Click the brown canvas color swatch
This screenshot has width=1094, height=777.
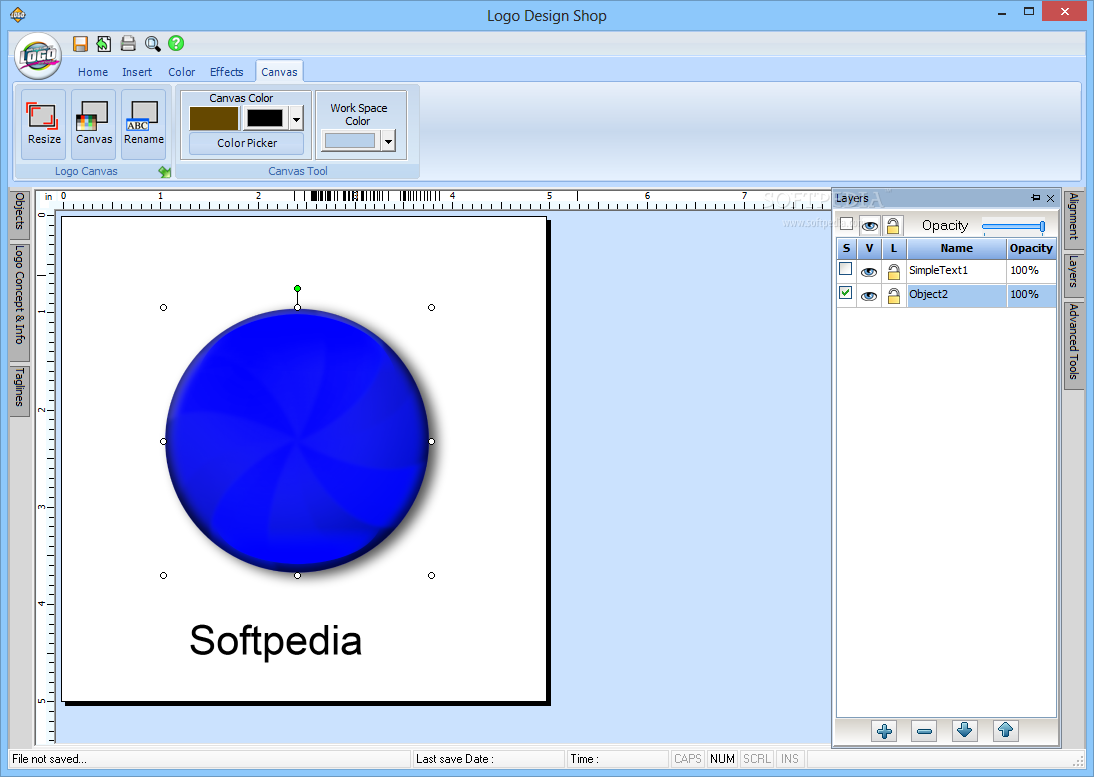tap(214, 119)
